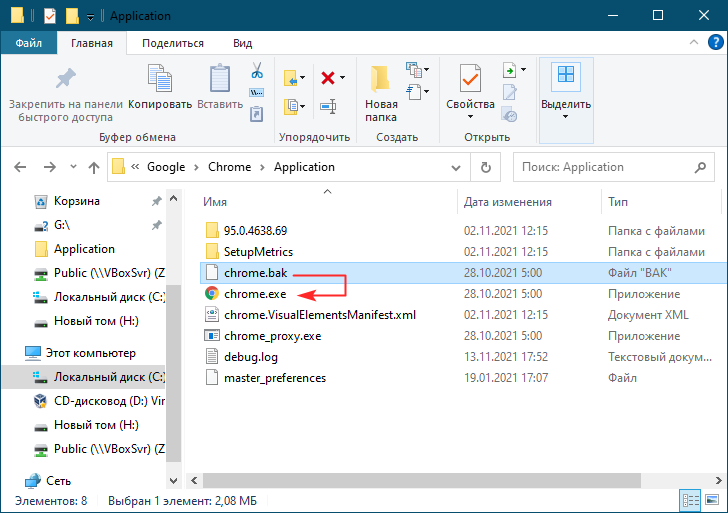This screenshot has height=513, width=728.
Task: Click the Новая папка folder icon
Action: click(x=380, y=78)
